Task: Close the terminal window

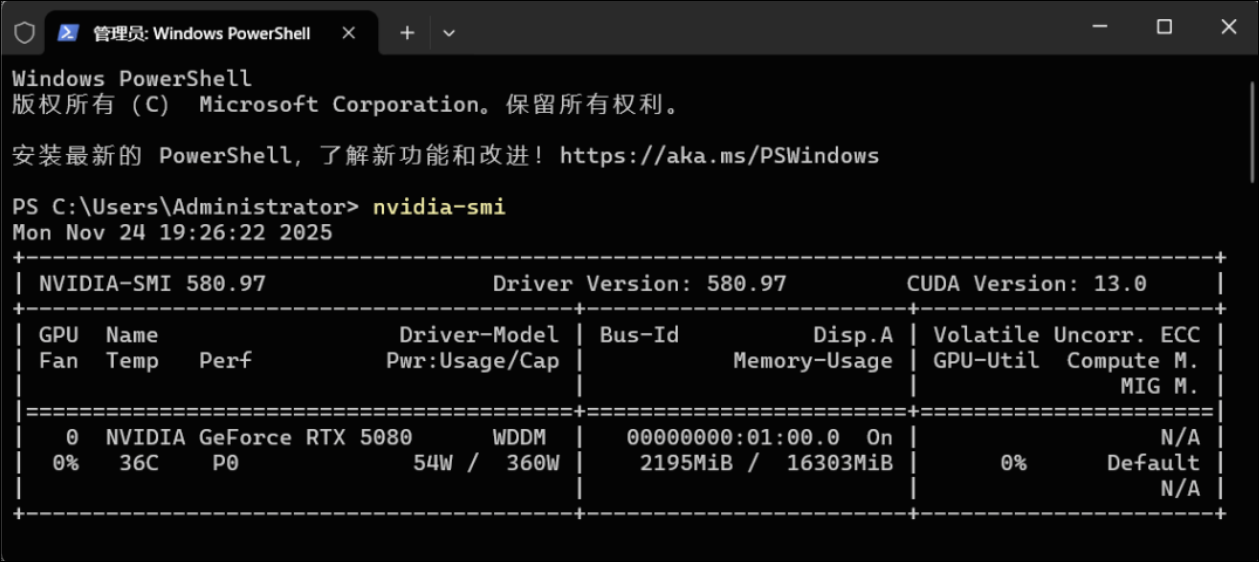Action: [x=1229, y=28]
